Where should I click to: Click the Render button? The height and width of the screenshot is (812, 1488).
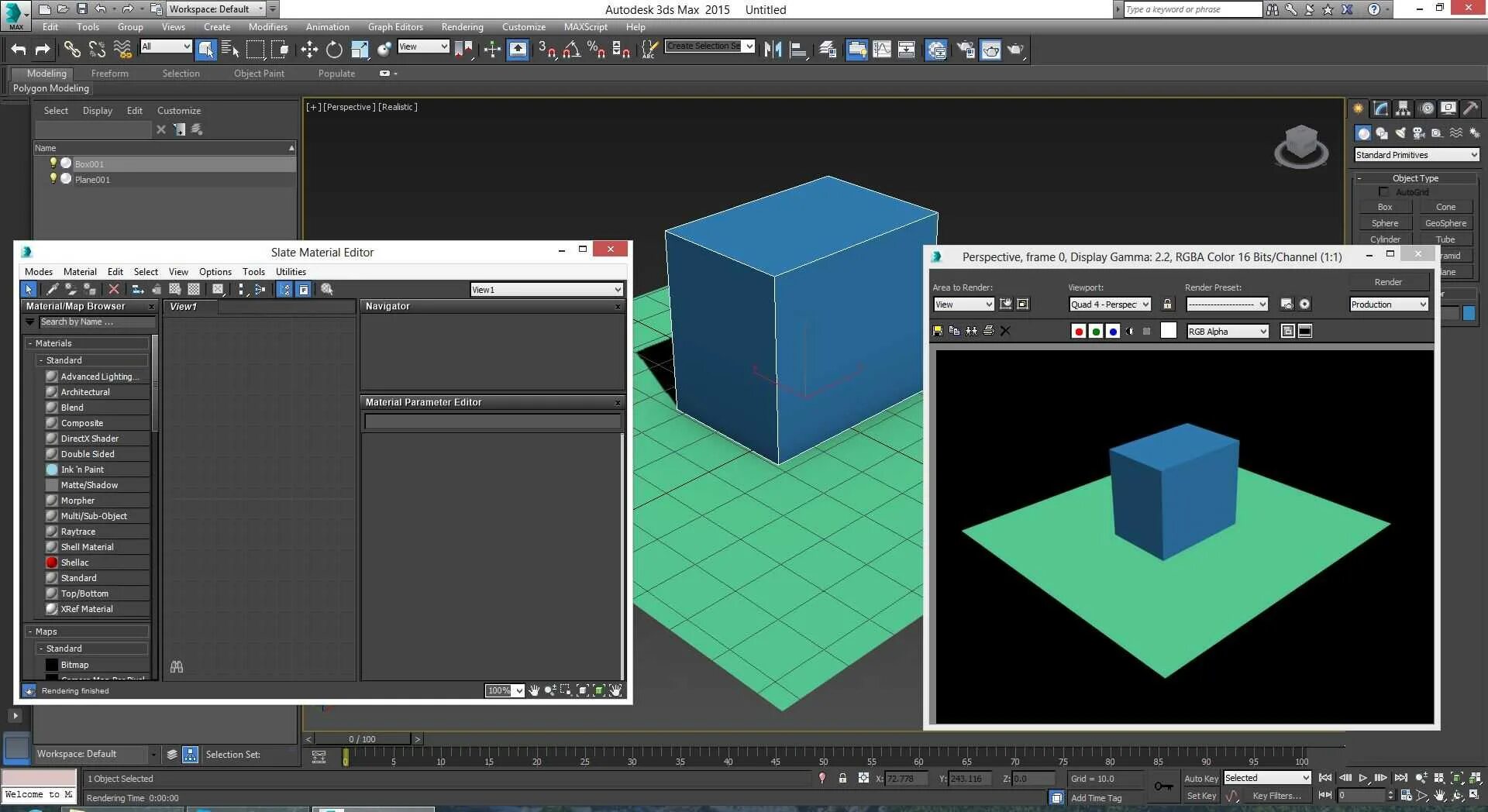click(x=1388, y=282)
